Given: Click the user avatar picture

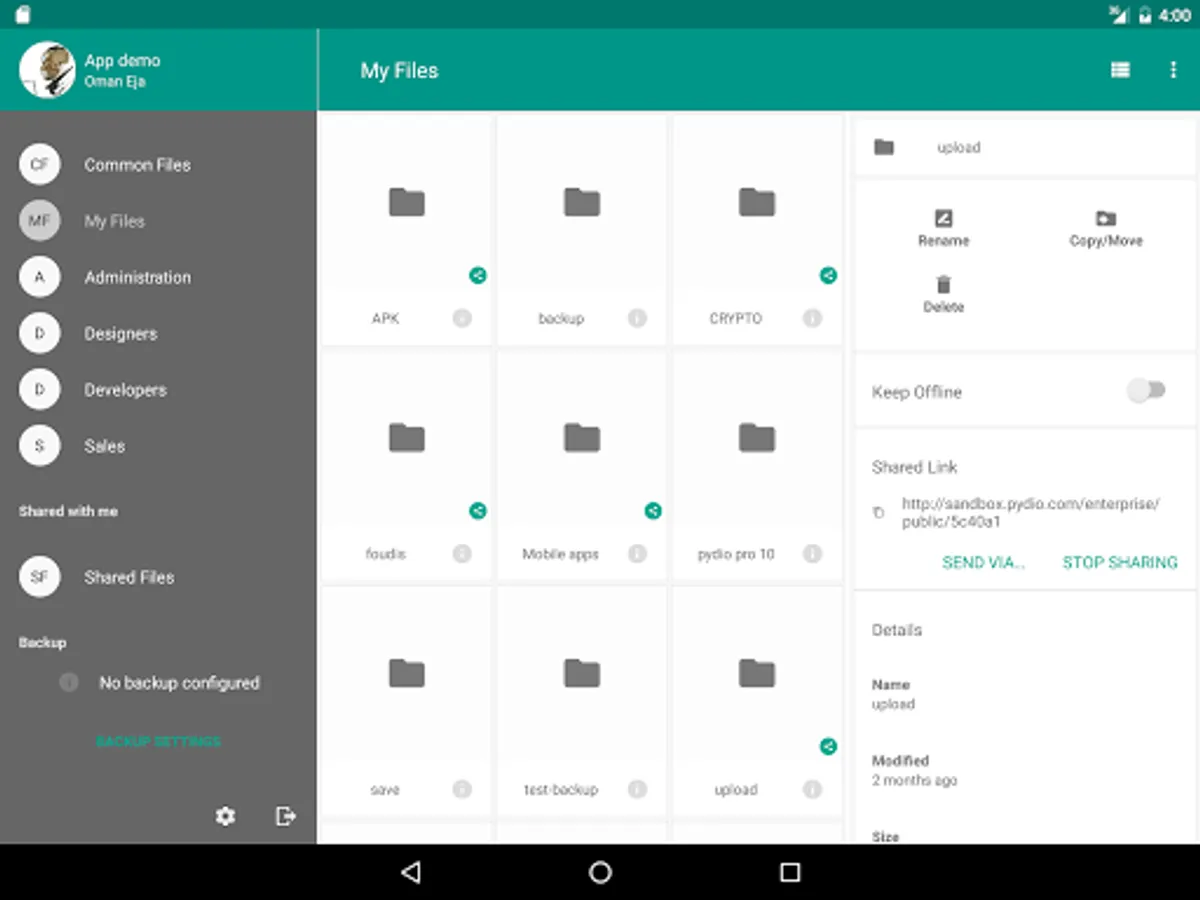Looking at the screenshot, I should coord(47,70).
